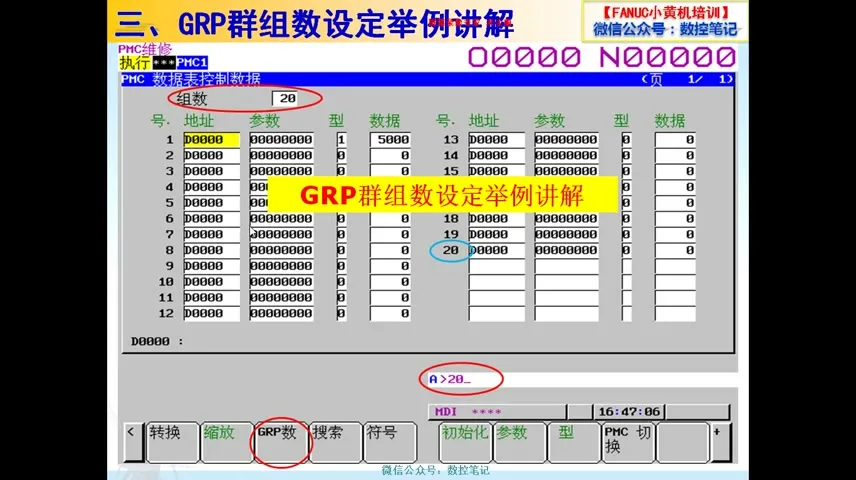Select the 型 cell of row 1

tap(341, 139)
